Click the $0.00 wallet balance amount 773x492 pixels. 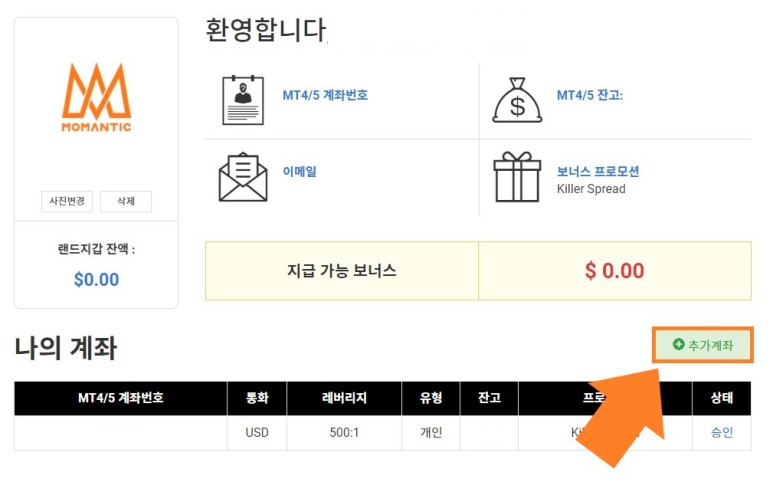tap(97, 280)
